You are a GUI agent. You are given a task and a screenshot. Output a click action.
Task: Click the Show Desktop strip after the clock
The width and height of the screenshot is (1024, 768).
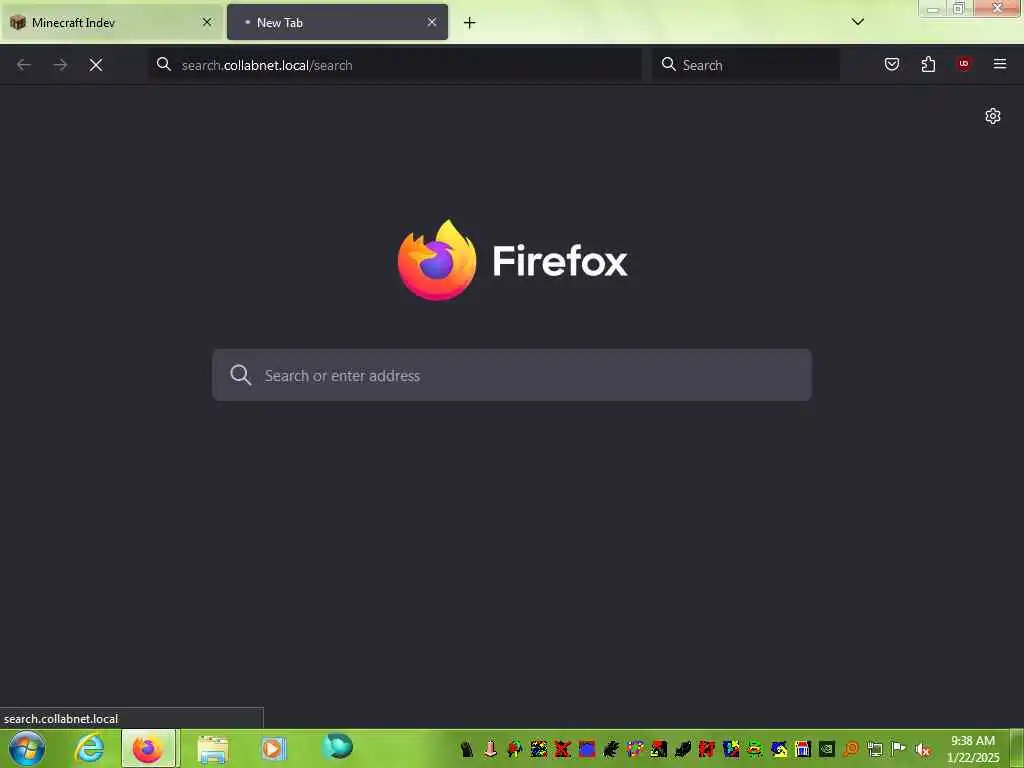coord(1017,748)
